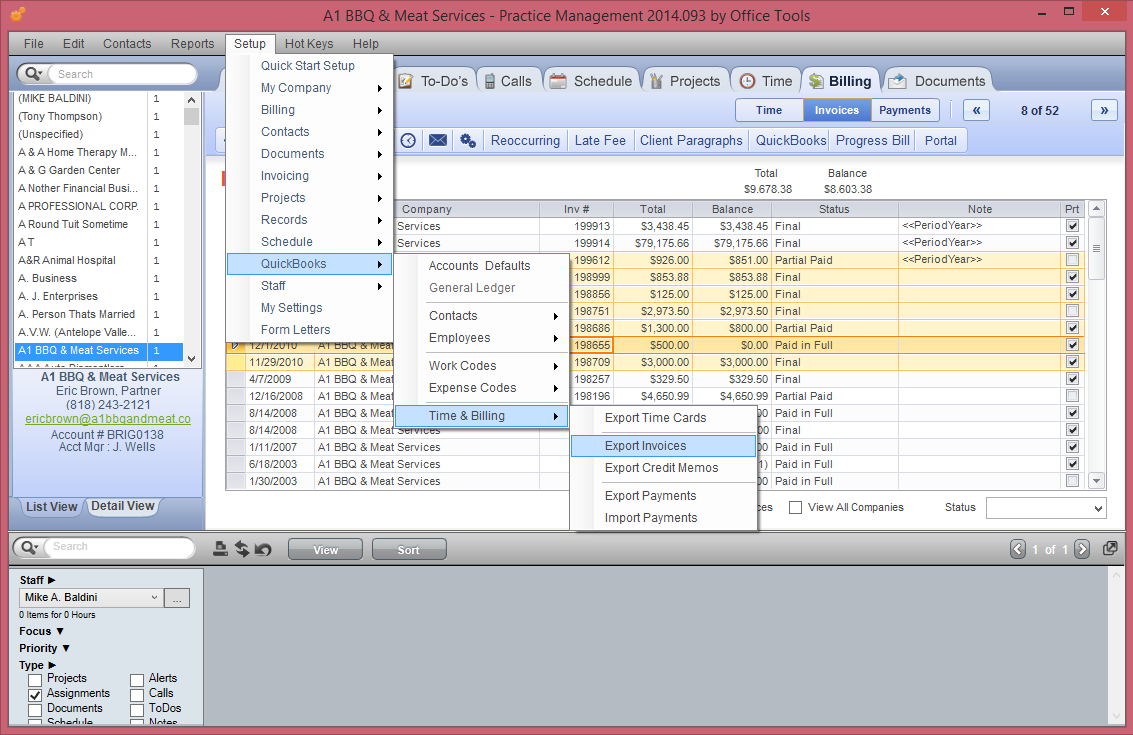Click the lower search magnifier icon
Viewport: 1133px width, 735px height.
[x=29, y=547]
